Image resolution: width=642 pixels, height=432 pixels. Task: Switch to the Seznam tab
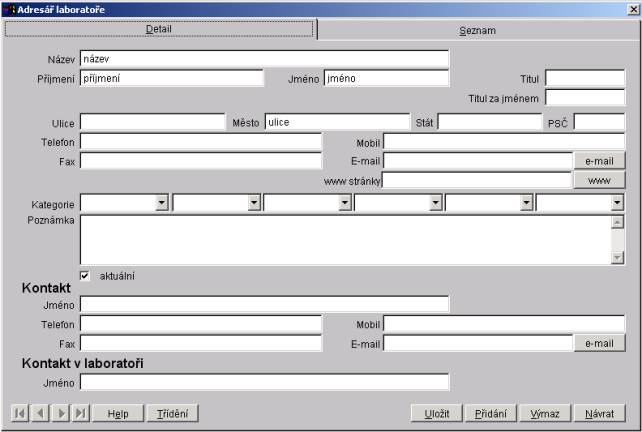pos(477,30)
